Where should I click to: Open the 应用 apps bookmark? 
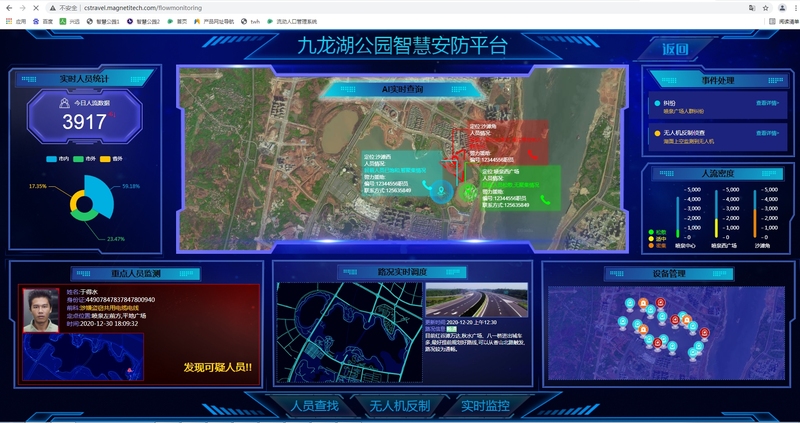(16, 21)
